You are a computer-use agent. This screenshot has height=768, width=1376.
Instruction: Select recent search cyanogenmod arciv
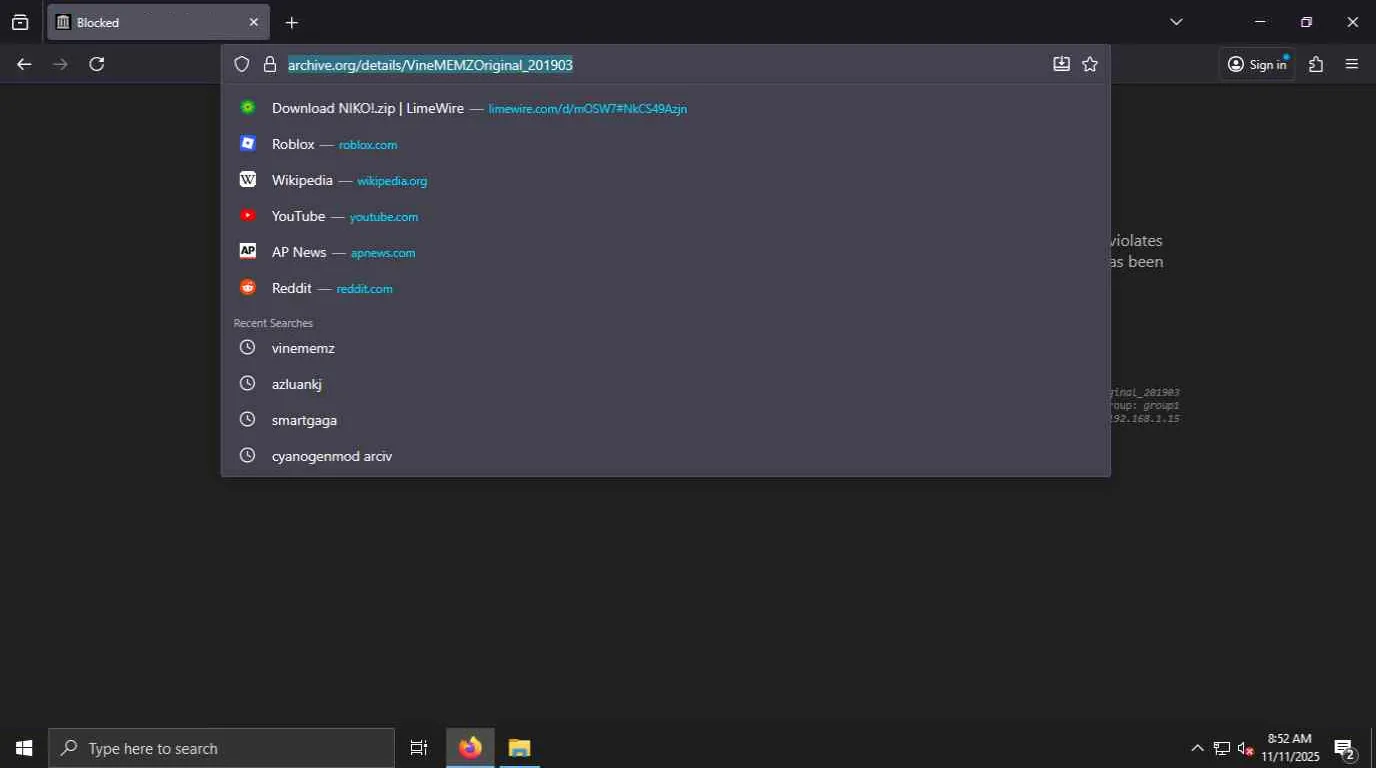click(665, 456)
